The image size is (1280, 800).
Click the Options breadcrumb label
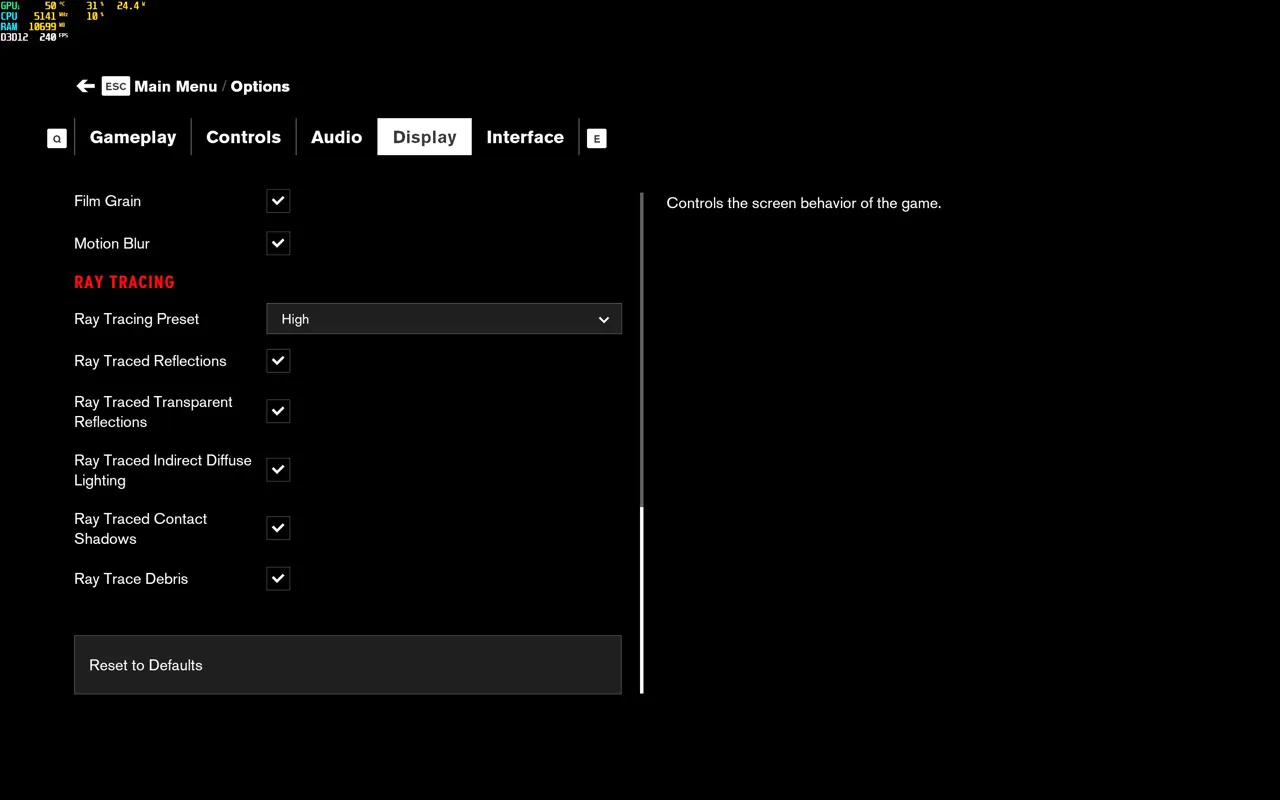(260, 86)
